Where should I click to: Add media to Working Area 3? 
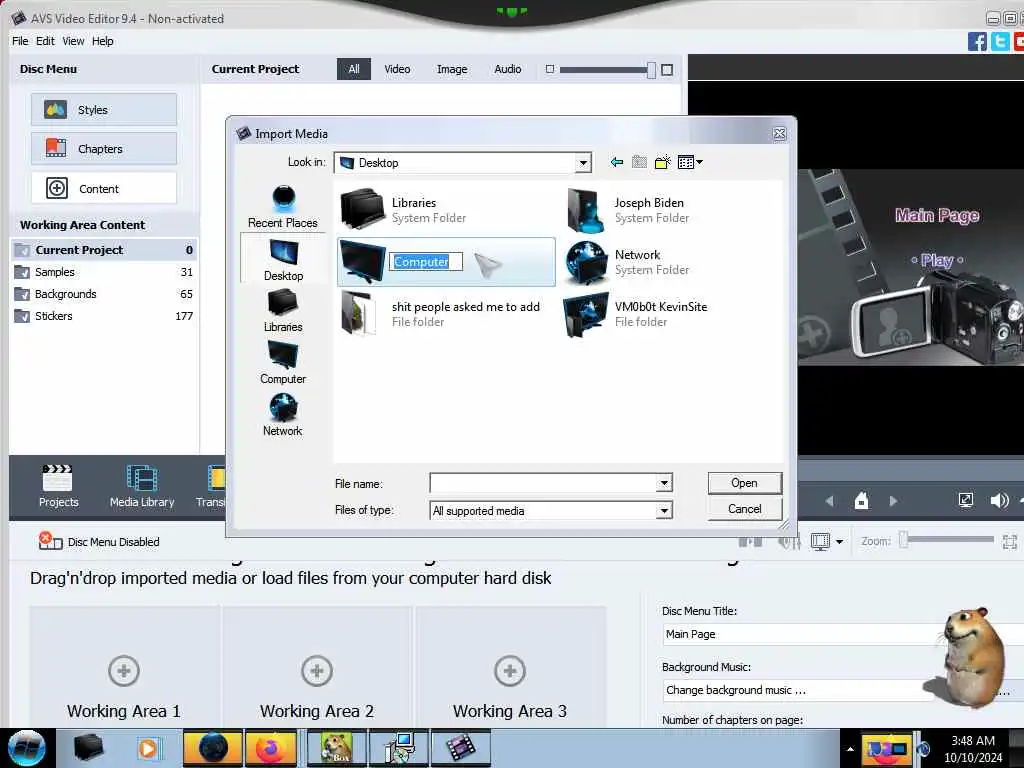tap(510, 671)
